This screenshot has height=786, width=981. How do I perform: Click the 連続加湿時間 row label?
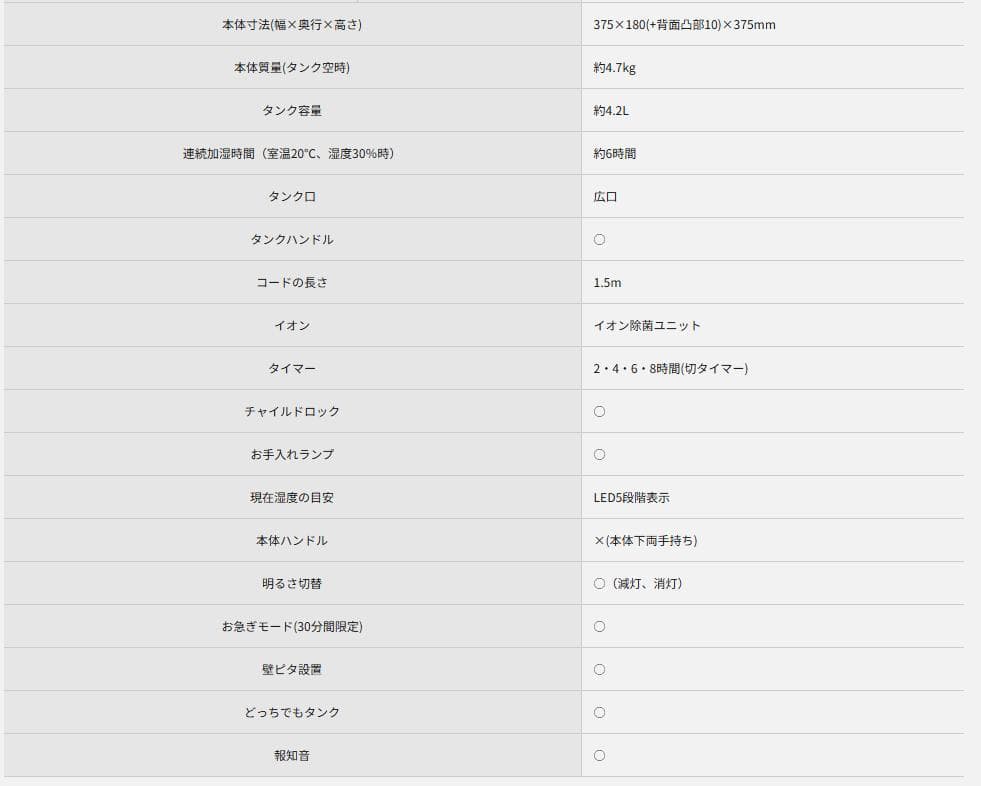[x=288, y=154]
